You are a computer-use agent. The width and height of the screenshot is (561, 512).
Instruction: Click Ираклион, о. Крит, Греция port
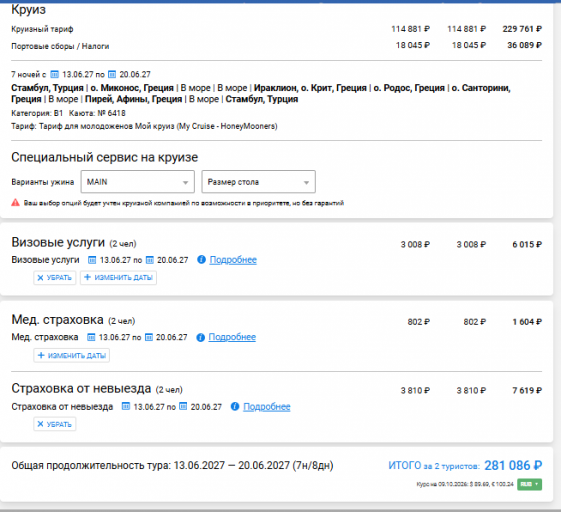tap(310, 88)
